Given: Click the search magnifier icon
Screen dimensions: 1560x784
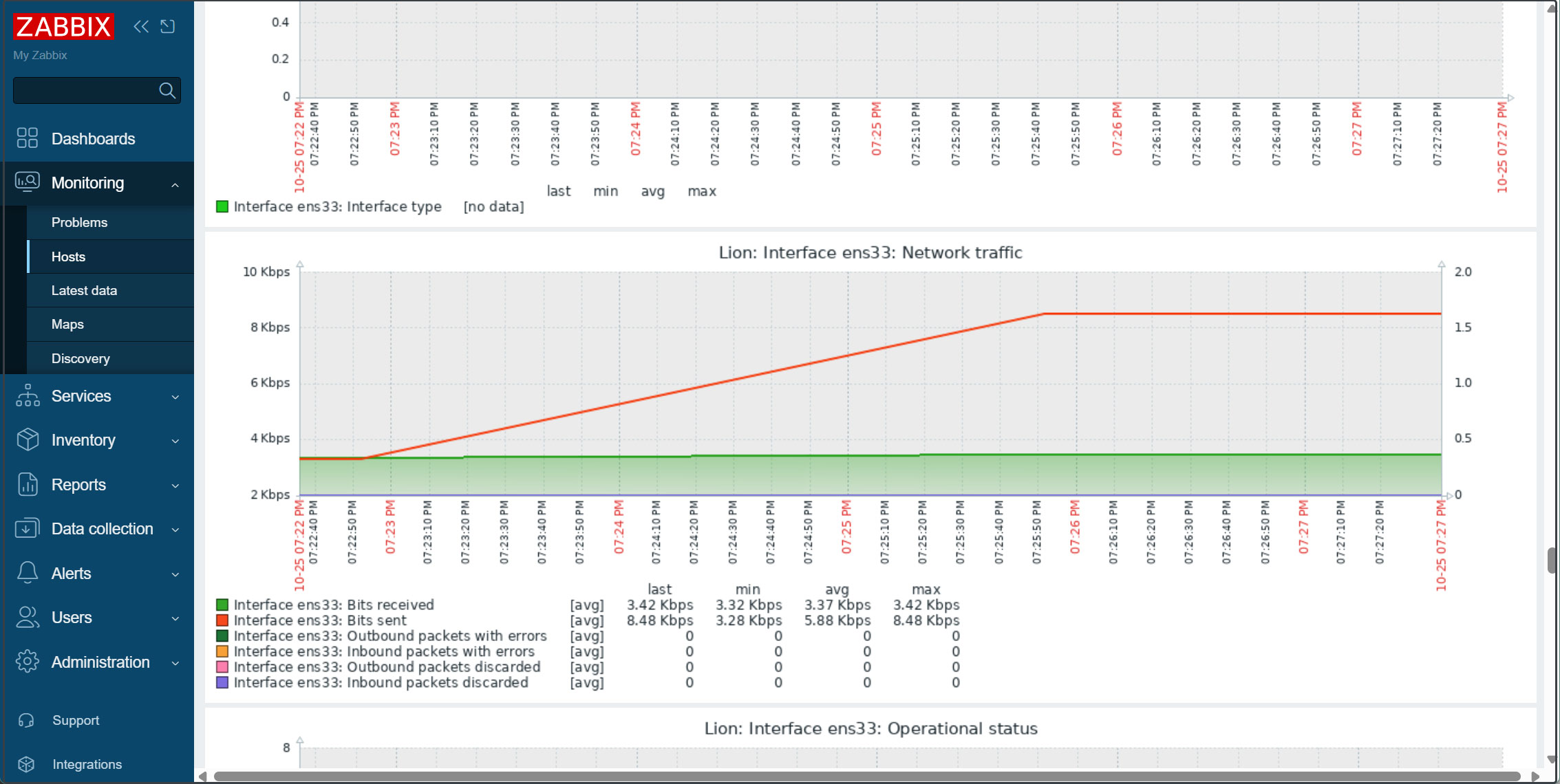Looking at the screenshot, I should (167, 91).
